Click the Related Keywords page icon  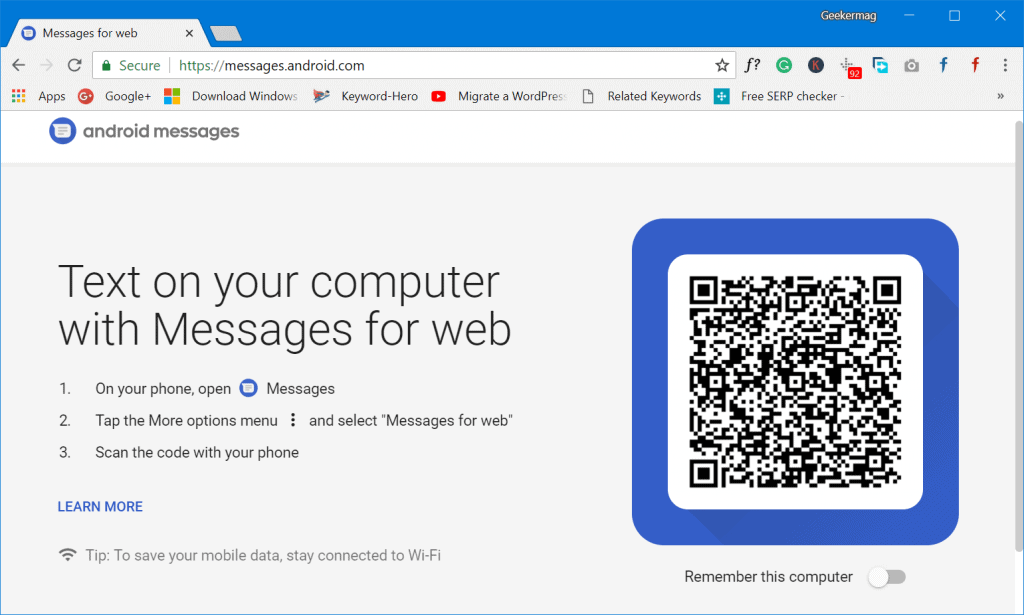(588, 96)
